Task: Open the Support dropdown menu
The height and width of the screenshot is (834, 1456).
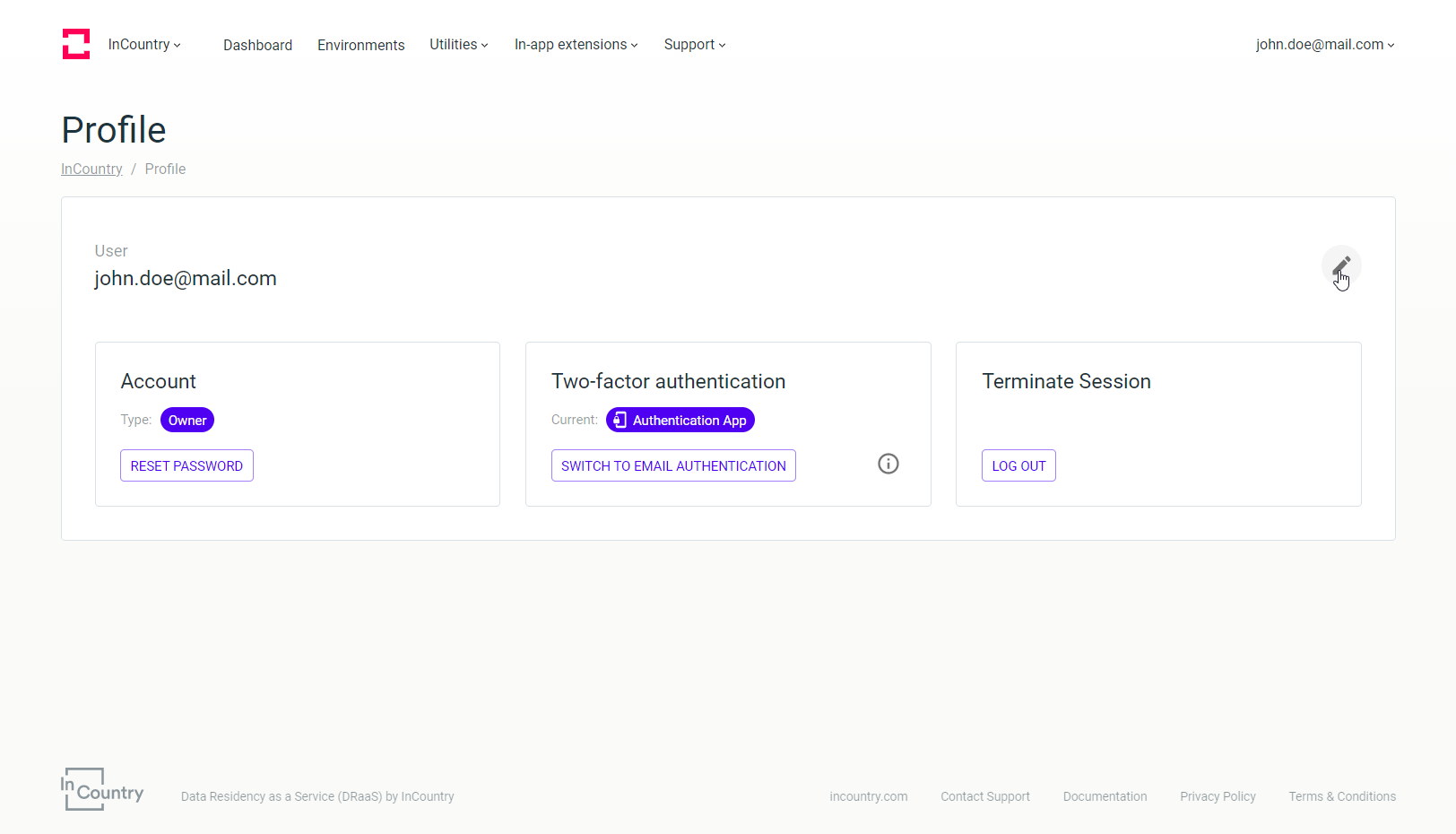Action: pos(695,45)
